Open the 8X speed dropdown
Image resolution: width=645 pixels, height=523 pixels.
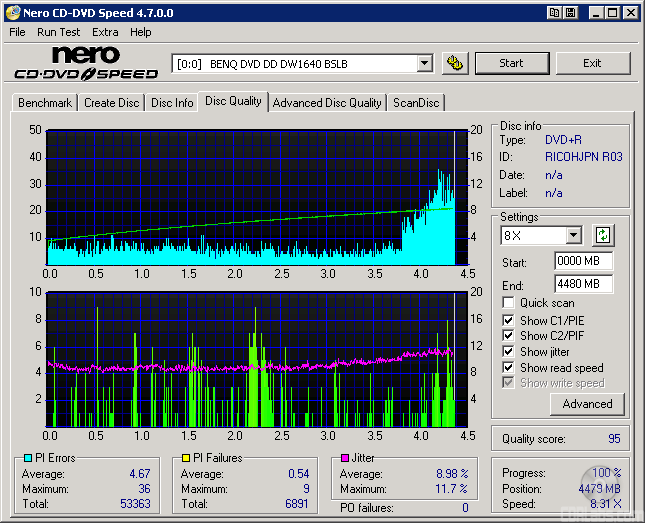(x=573, y=236)
